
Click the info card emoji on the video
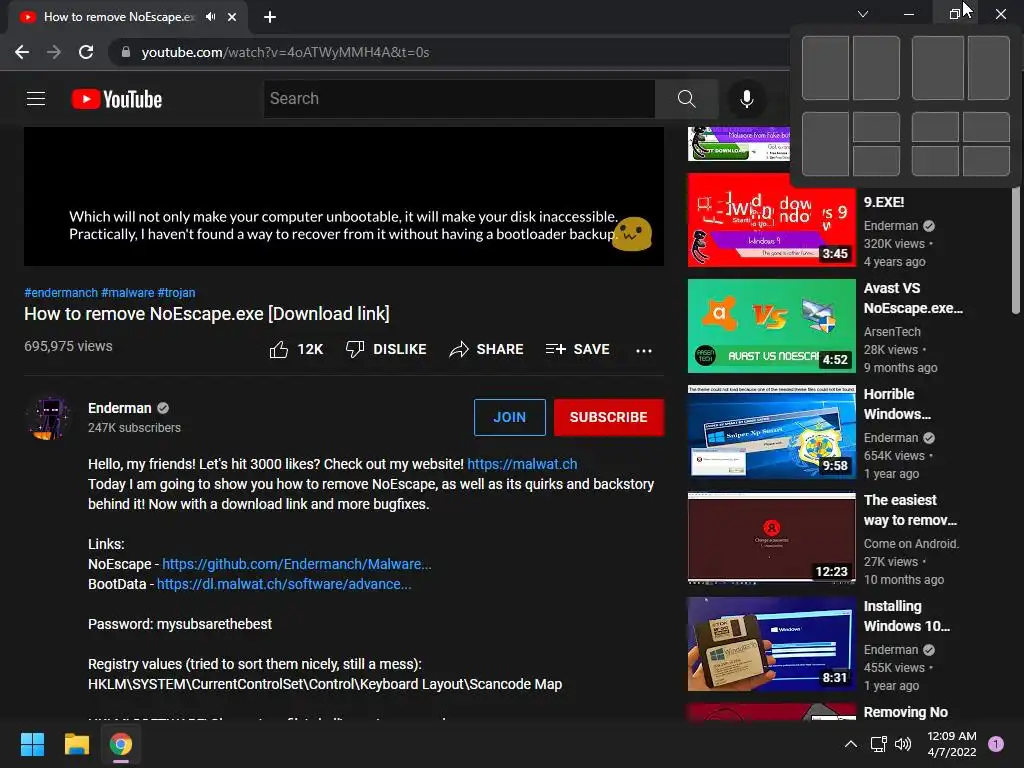[632, 233]
